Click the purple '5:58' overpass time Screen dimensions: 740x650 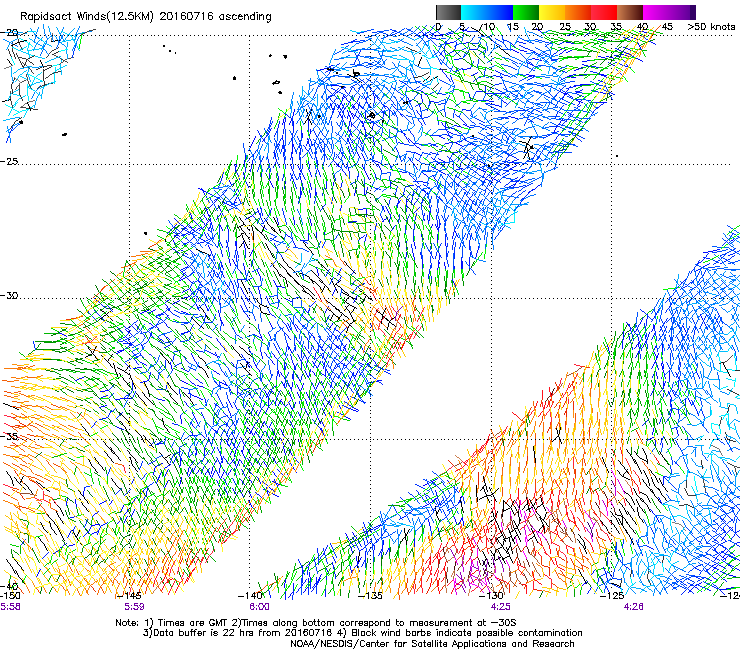[x=10, y=607]
